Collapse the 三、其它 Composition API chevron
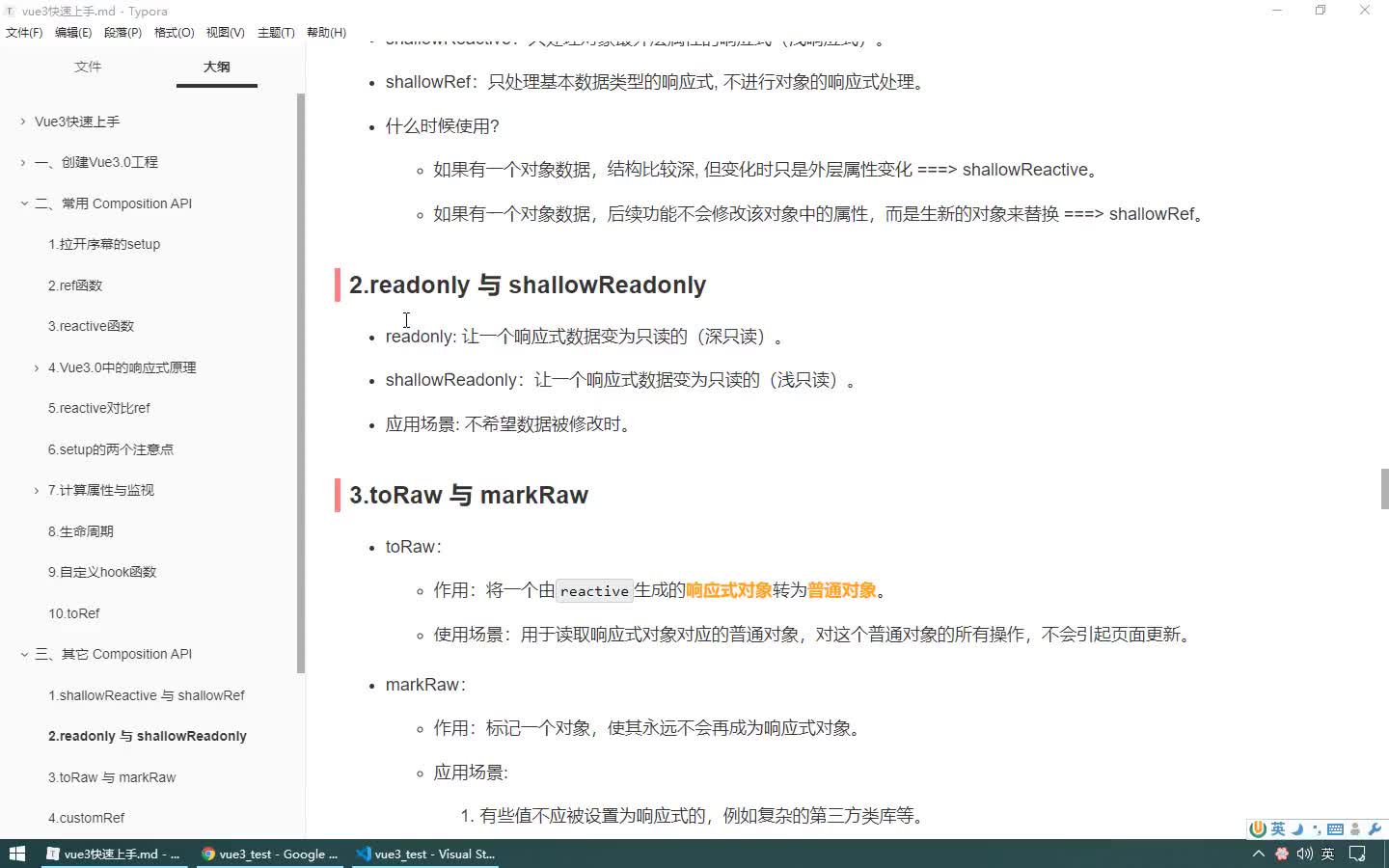Screen dimensions: 1389x868 (23, 654)
